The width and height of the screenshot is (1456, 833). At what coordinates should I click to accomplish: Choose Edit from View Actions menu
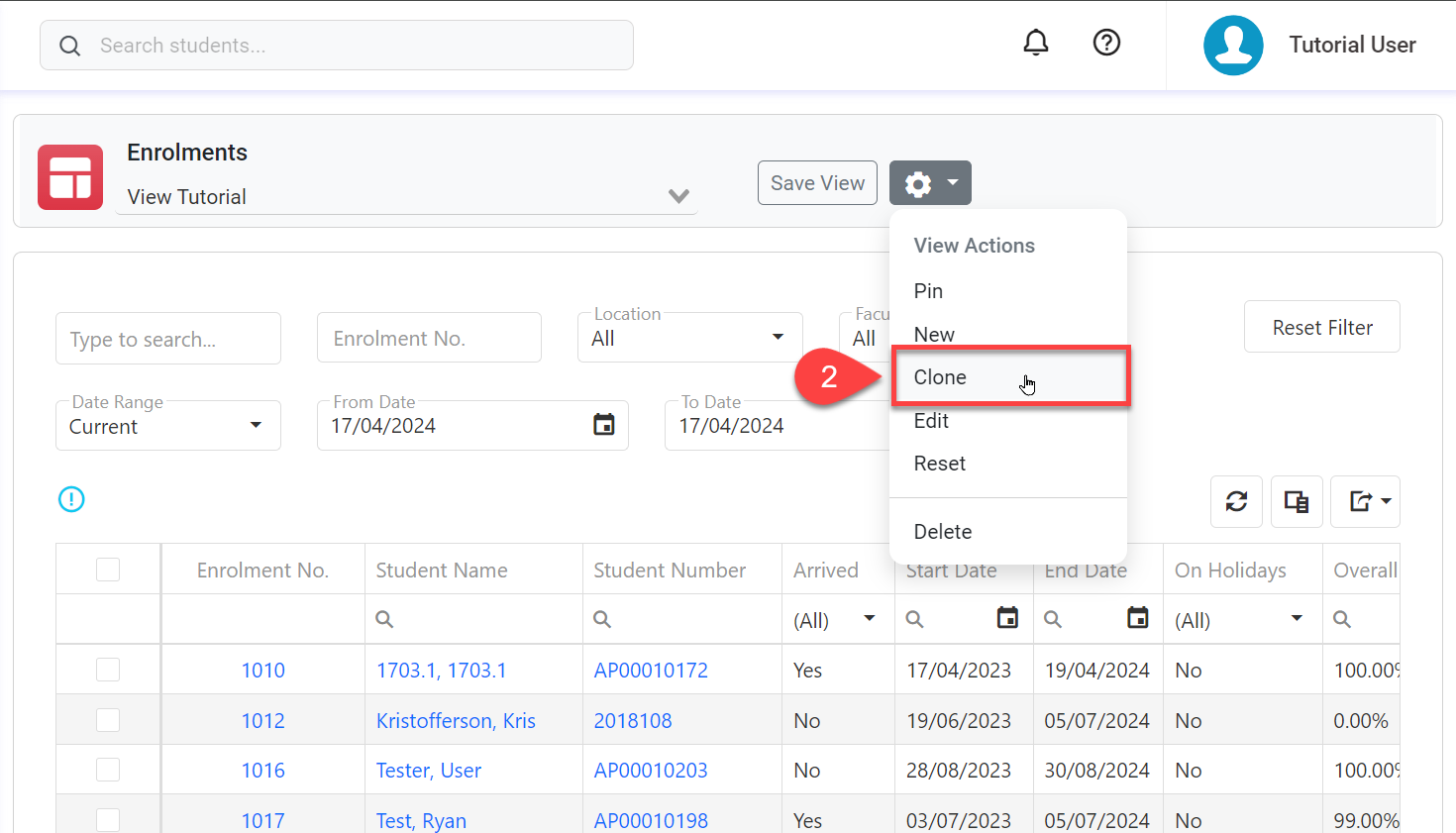(x=1008, y=421)
